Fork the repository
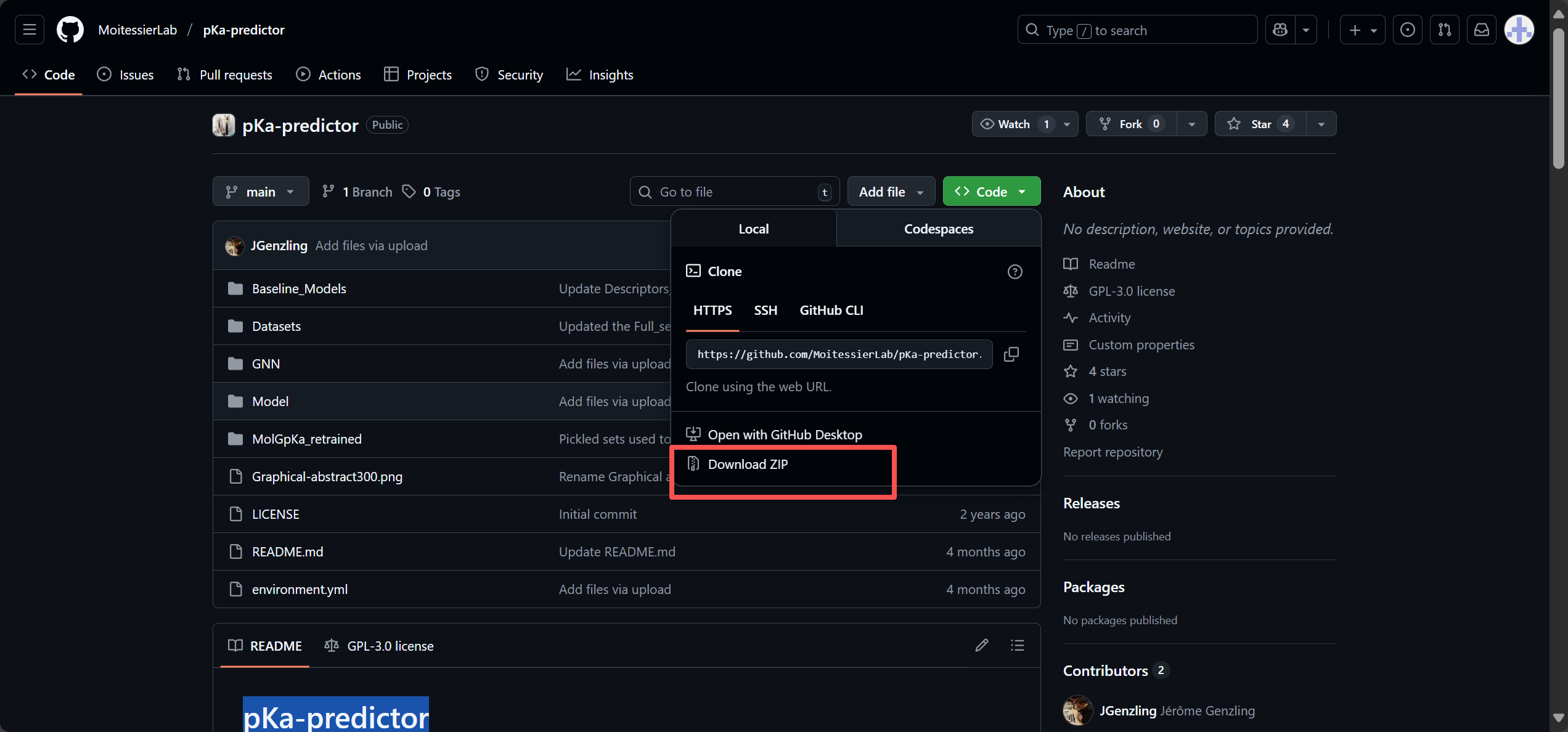Viewport: 1568px width, 732px height. click(1131, 124)
